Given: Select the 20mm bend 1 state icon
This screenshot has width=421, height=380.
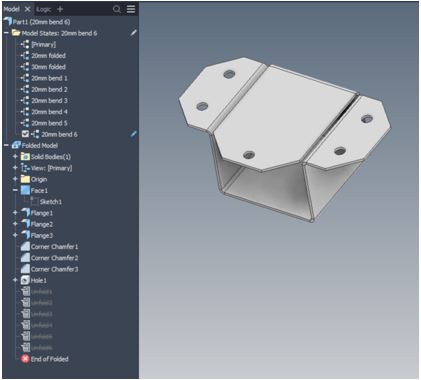Looking at the screenshot, I should (x=25, y=78).
